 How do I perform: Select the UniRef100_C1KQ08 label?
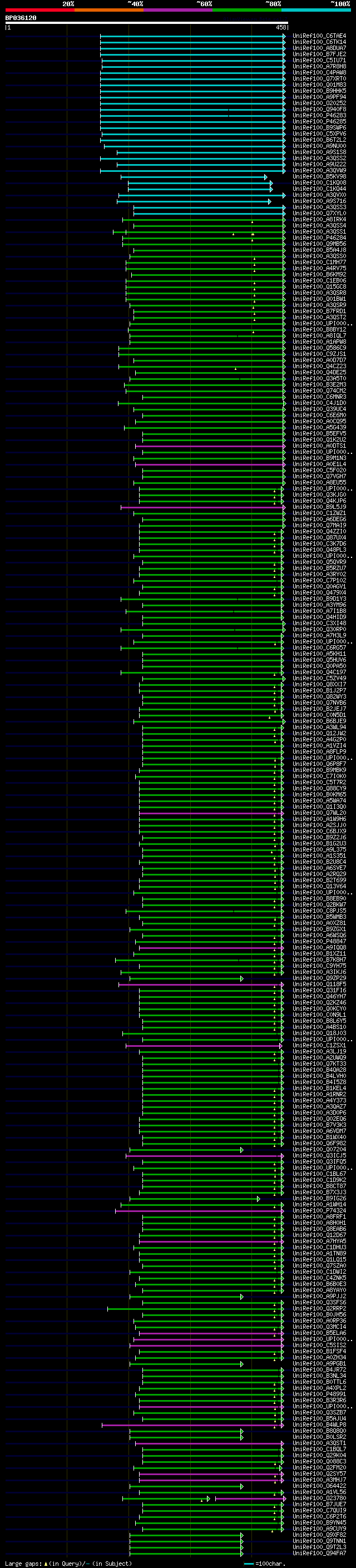(x=319, y=182)
